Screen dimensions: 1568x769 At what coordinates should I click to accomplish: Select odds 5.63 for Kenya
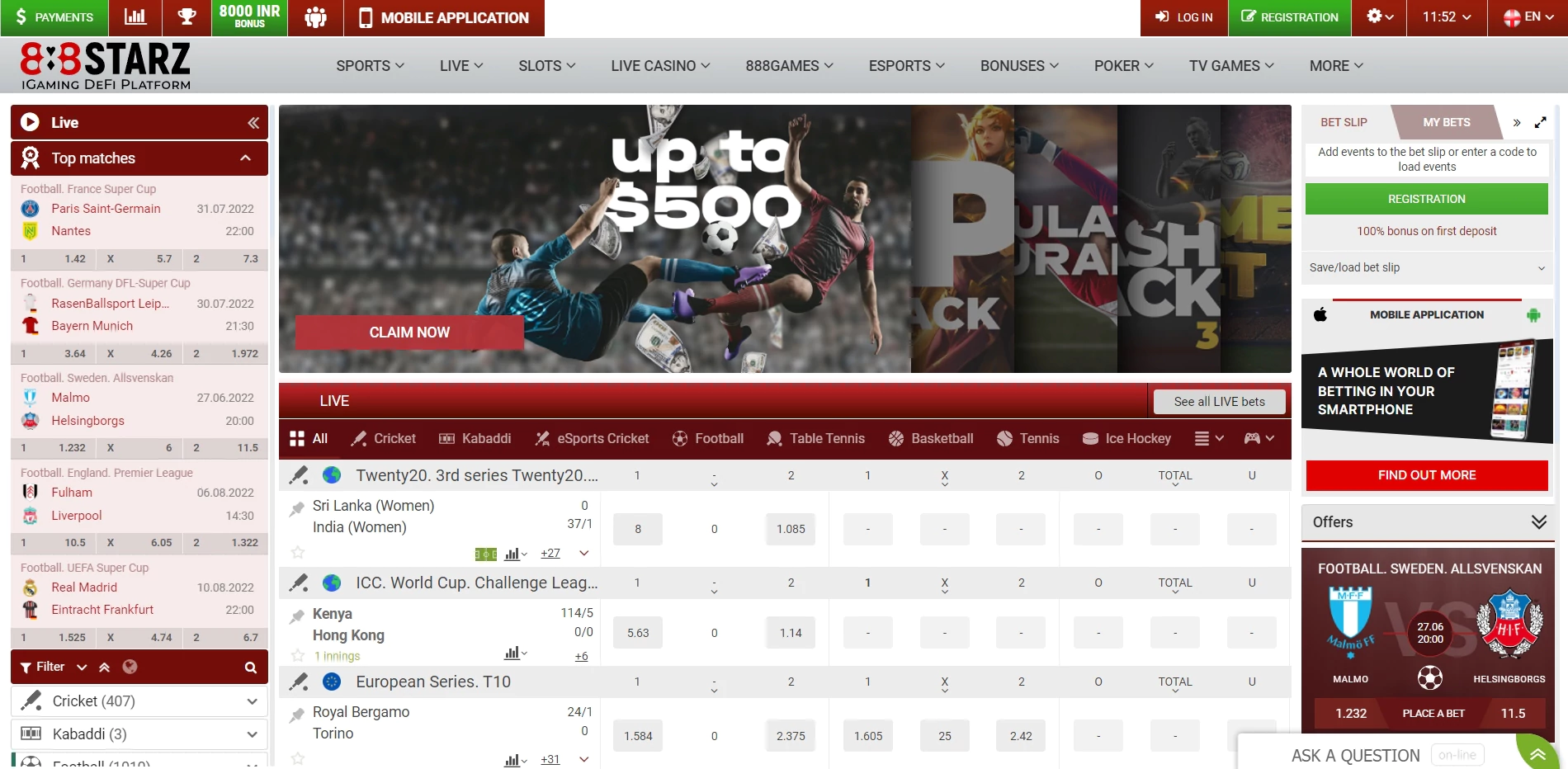point(637,633)
